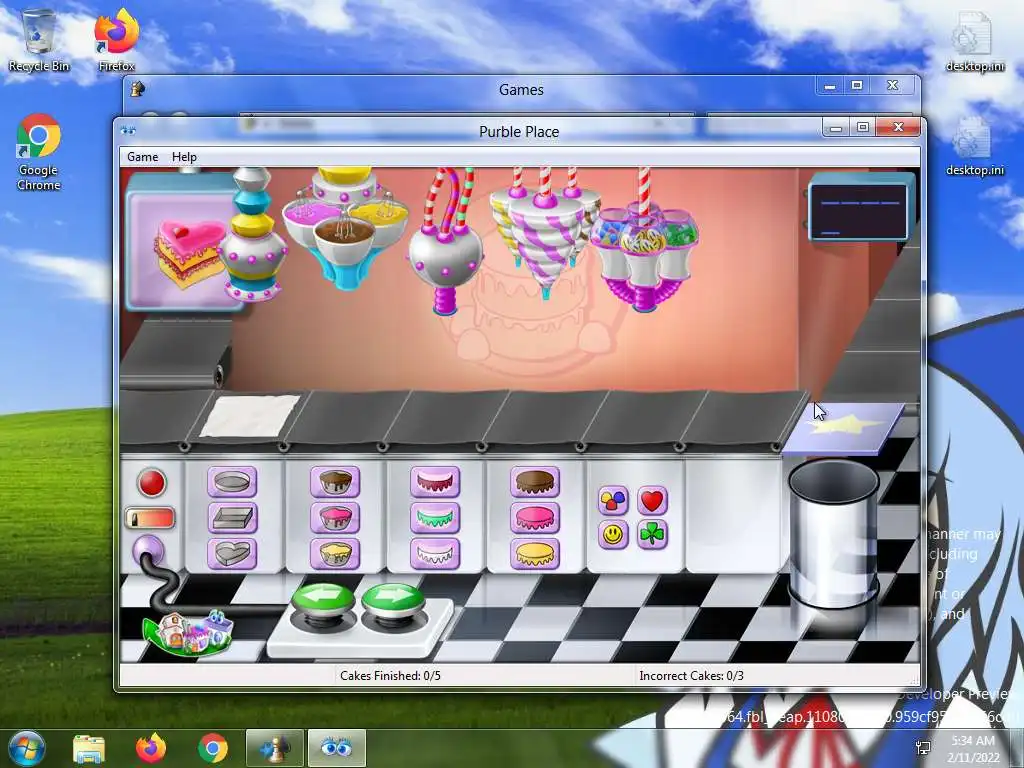Push the green right arrow conveyor button
The width and height of the screenshot is (1024, 768).
[392, 600]
